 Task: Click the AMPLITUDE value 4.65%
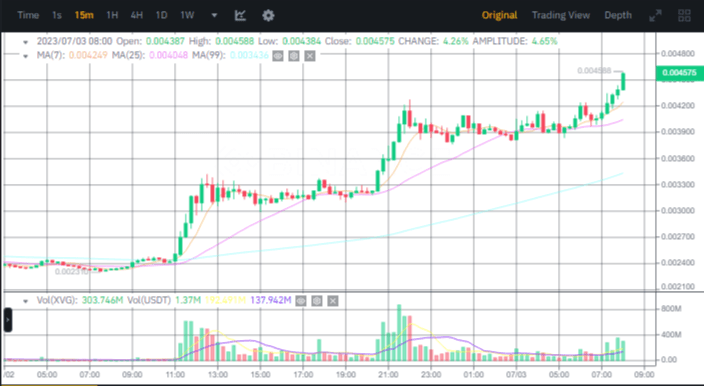coord(545,41)
